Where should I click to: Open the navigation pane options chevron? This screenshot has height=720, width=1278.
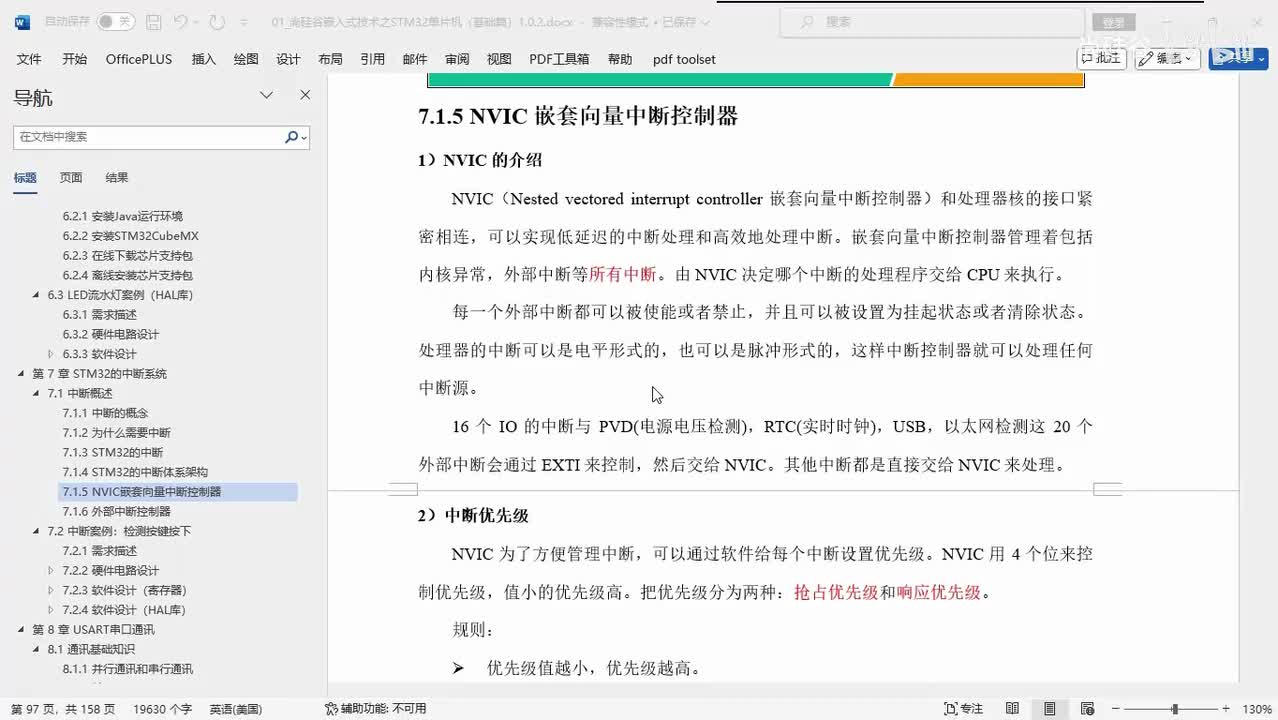(x=266, y=96)
